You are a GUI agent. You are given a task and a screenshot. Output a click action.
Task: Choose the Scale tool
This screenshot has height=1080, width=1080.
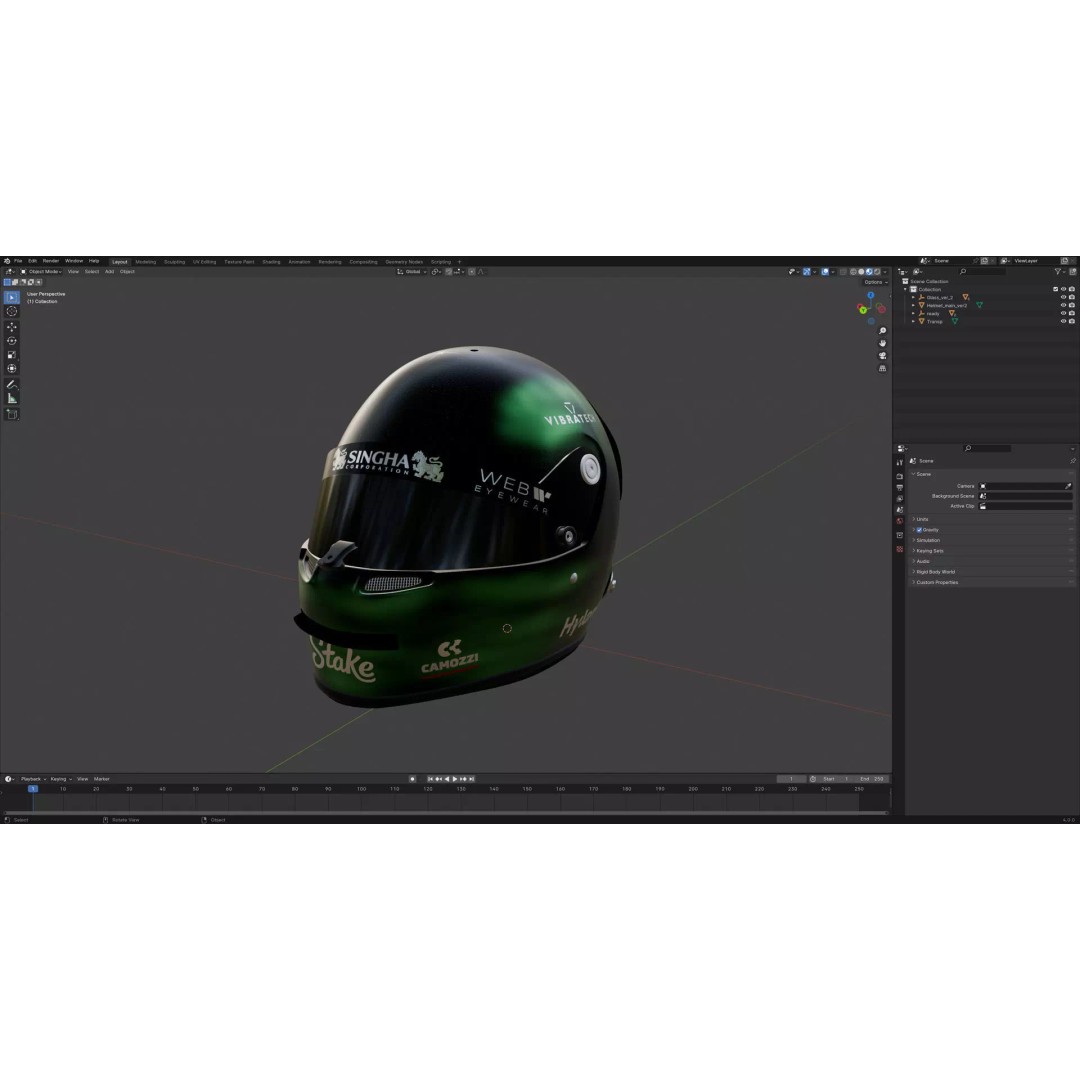point(12,355)
